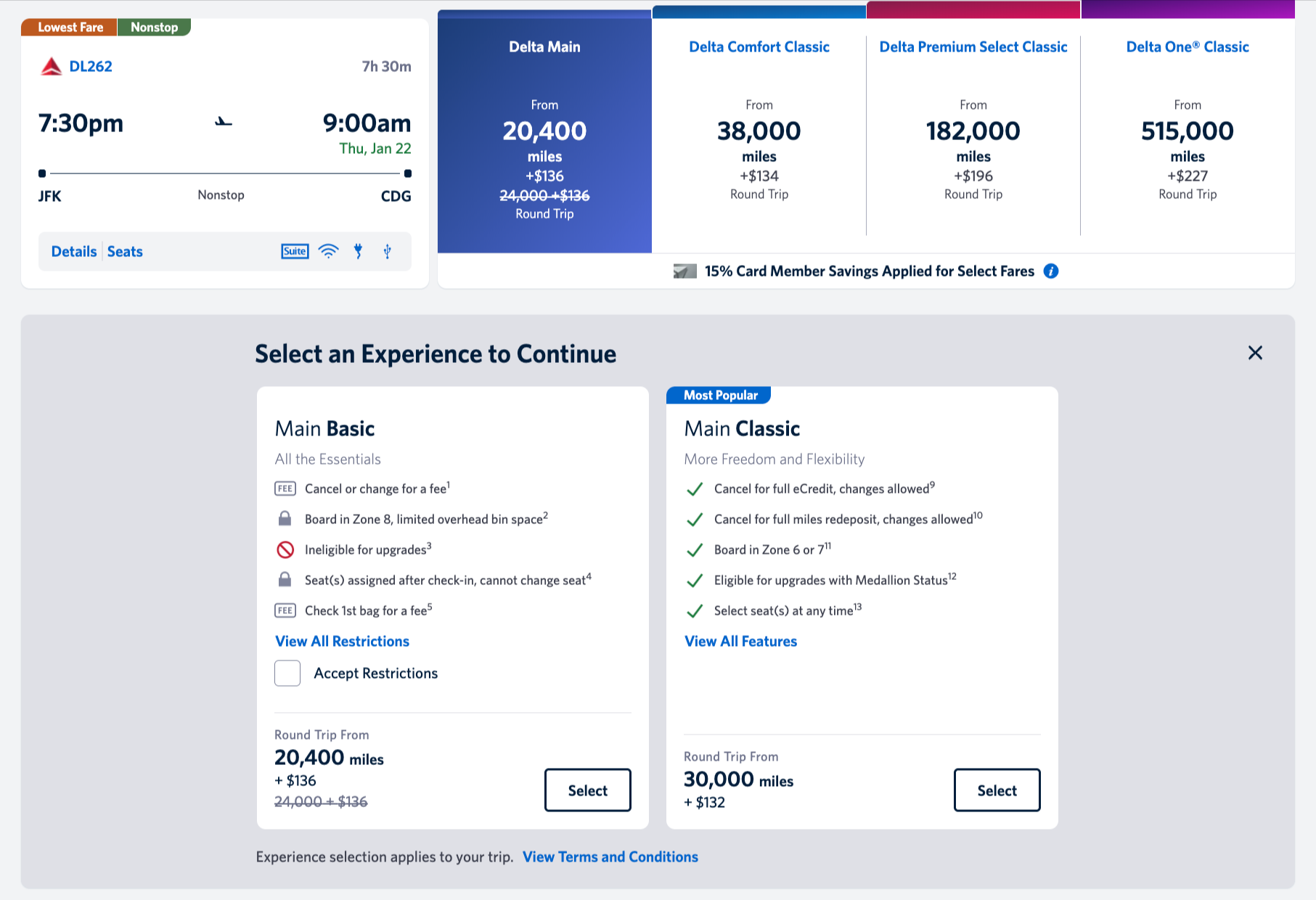Click the struck-through 24,000 + $136 in Main Basic card

[x=321, y=801]
